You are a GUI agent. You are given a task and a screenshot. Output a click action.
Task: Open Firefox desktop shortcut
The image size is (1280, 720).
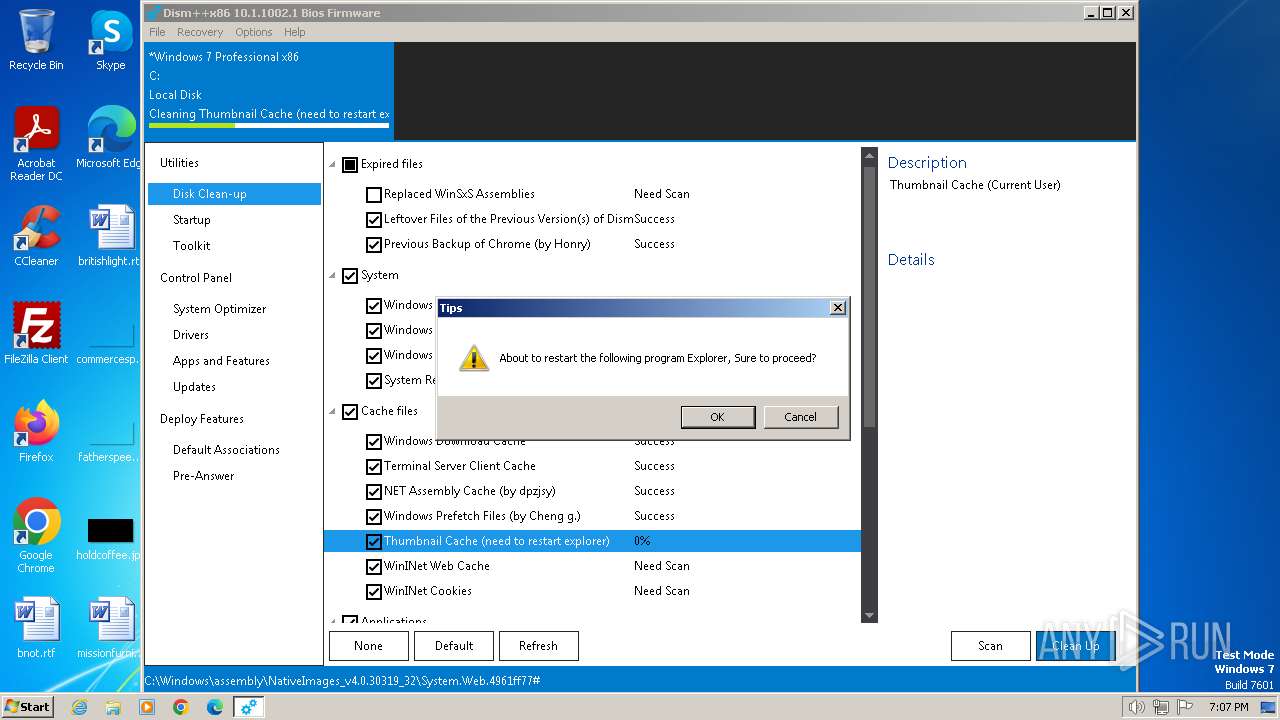(36, 431)
